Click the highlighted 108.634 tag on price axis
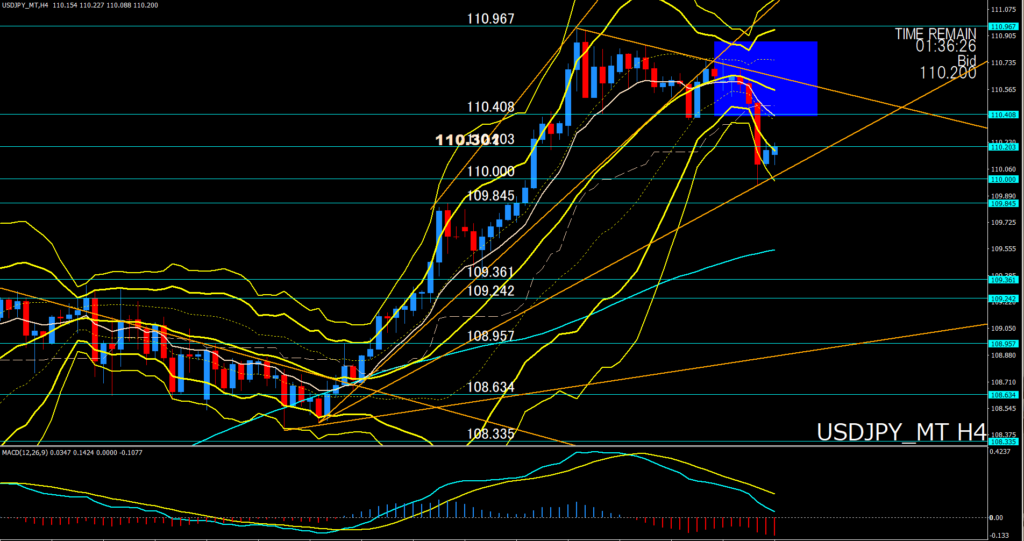The image size is (1024, 541). pos(1002,395)
